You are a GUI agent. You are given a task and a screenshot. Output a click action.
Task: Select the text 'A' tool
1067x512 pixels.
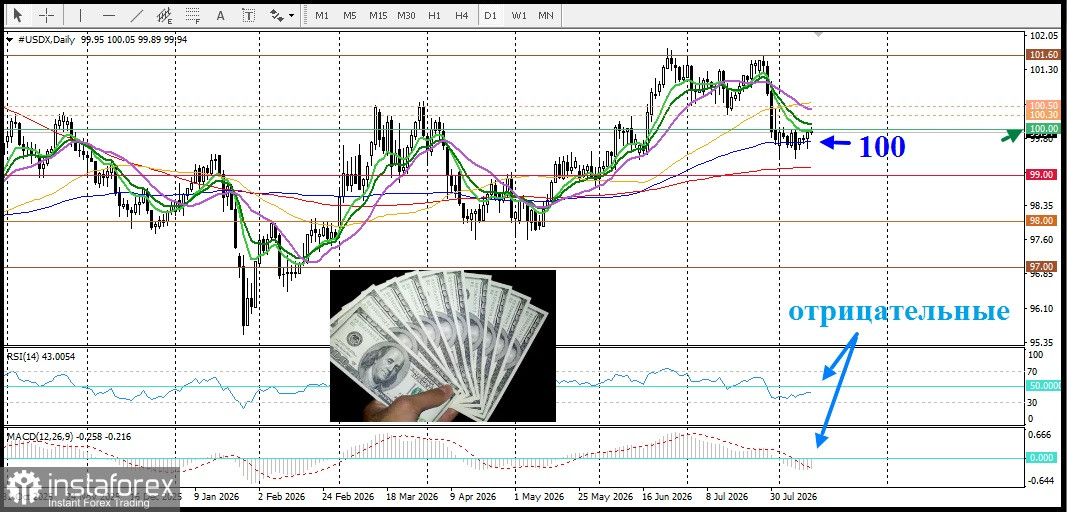coord(220,15)
